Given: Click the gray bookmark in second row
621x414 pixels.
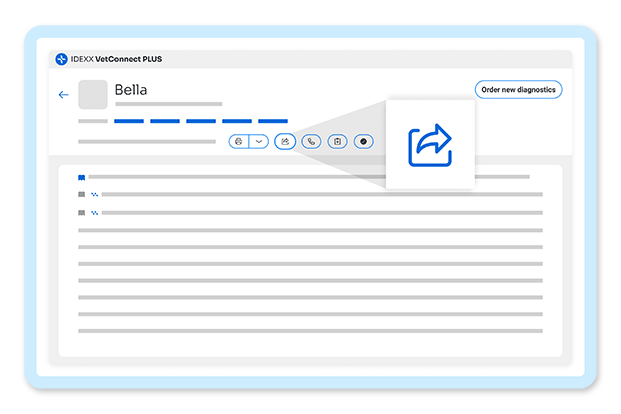Looking at the screenshot, I should pos(82,195).
